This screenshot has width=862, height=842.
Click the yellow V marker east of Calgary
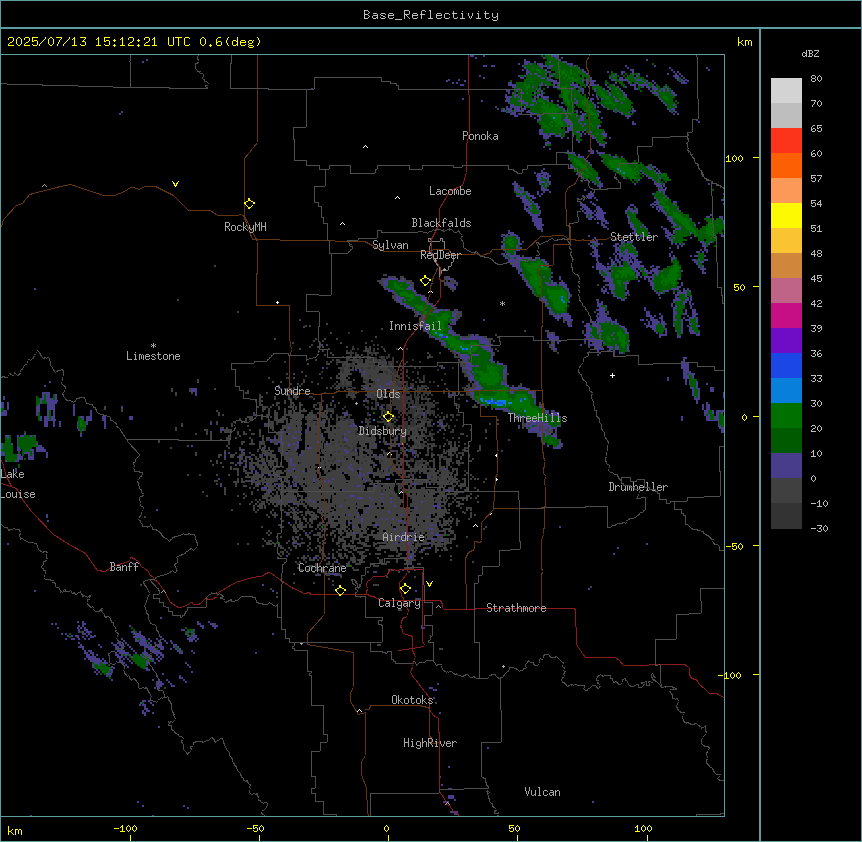(429, 584)
